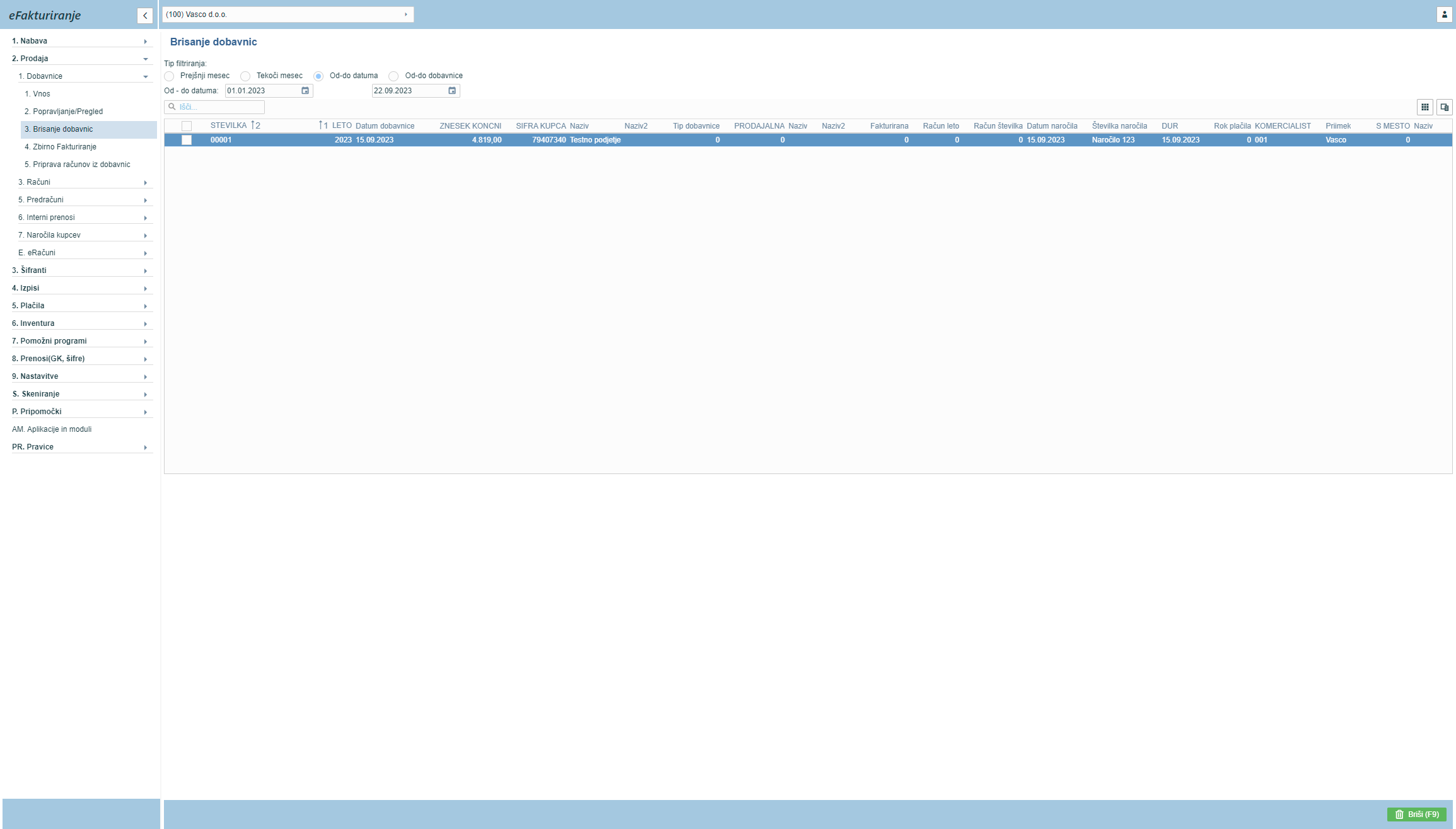Open the 1. Vnos menu item

(x=89, y=94)
